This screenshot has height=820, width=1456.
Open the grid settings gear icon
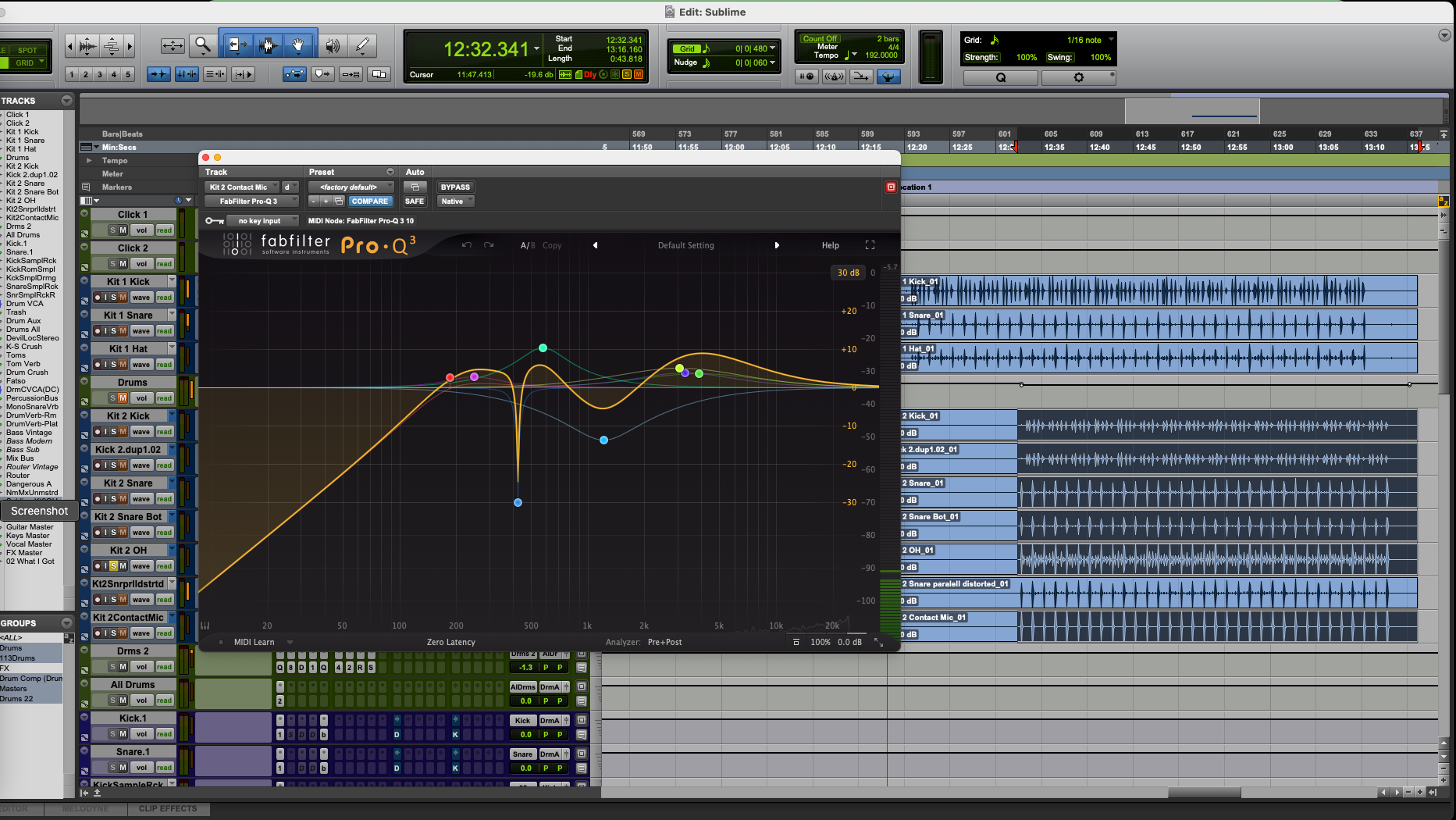[x=1078, y=77]
